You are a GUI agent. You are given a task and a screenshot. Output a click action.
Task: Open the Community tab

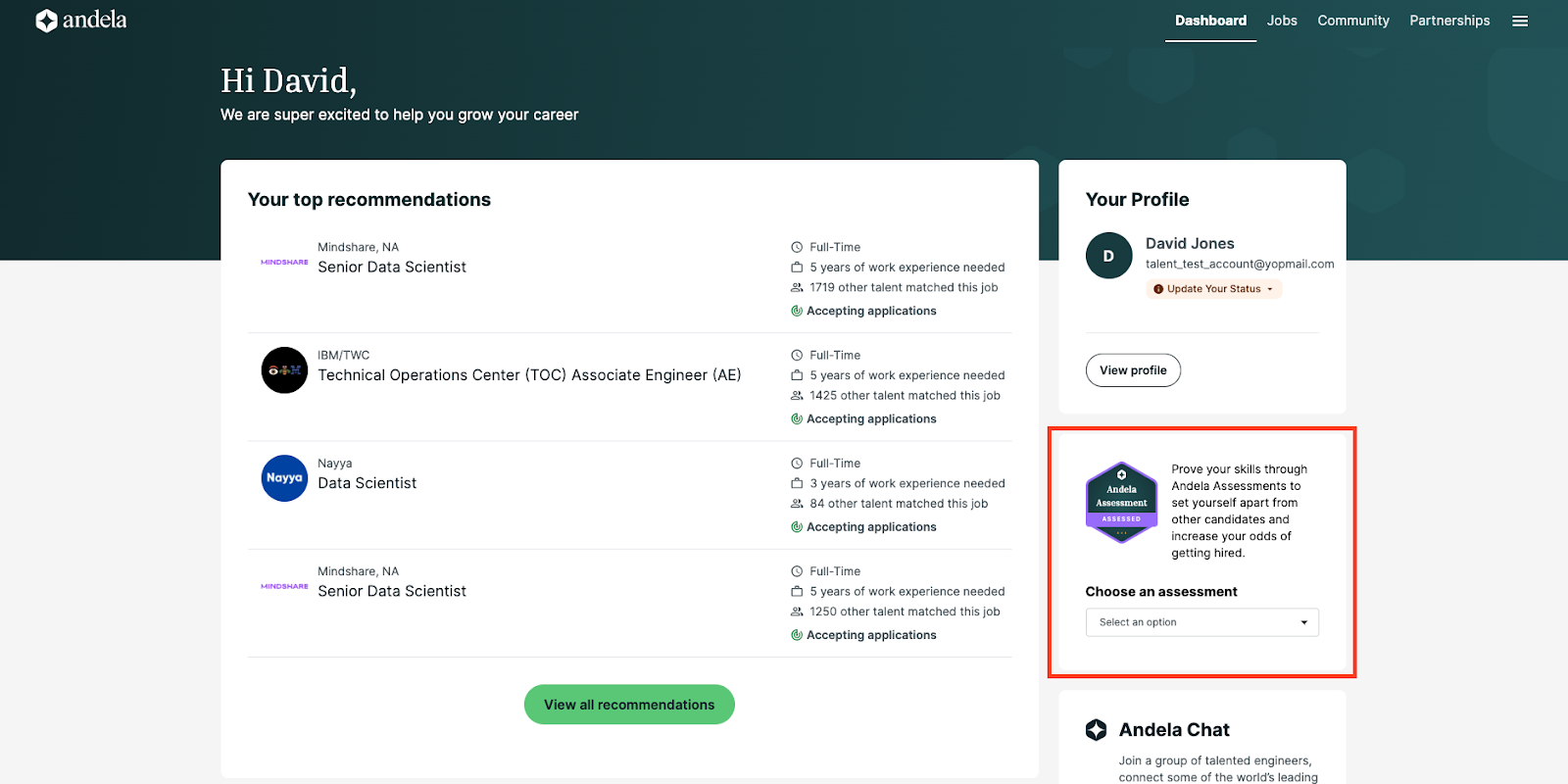tap(1352, 21)
